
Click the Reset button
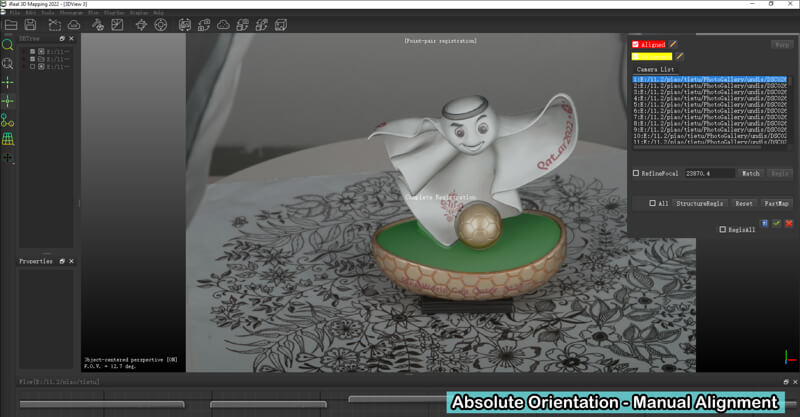[743, 203]
